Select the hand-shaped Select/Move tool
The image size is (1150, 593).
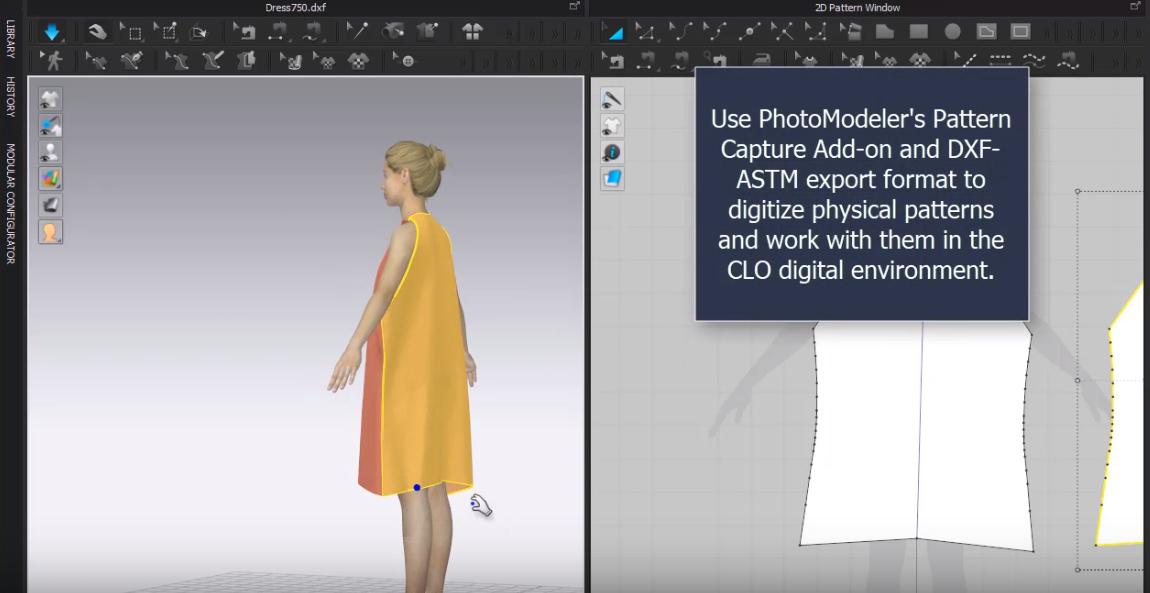coord(98,32)
